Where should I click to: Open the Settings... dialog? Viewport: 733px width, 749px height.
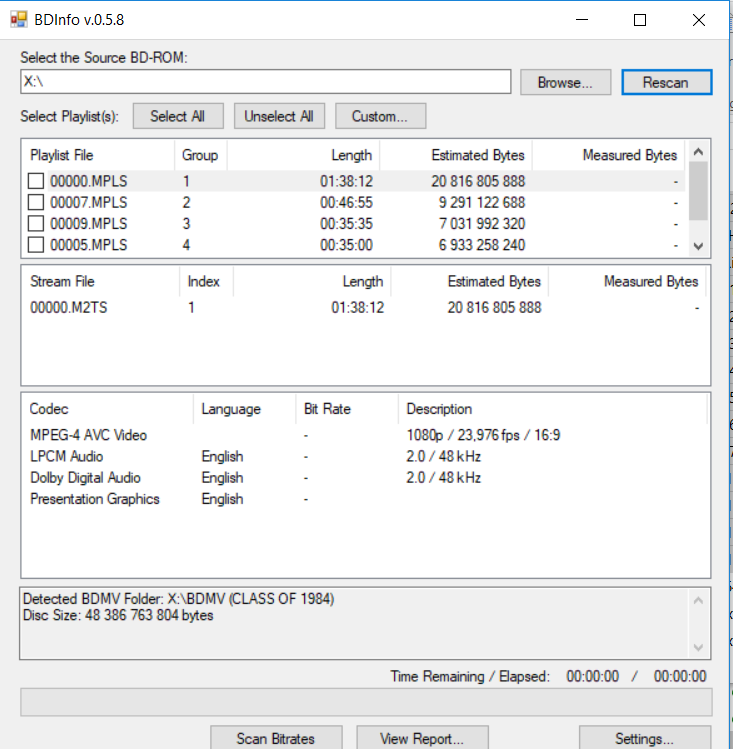click(645, 738)
